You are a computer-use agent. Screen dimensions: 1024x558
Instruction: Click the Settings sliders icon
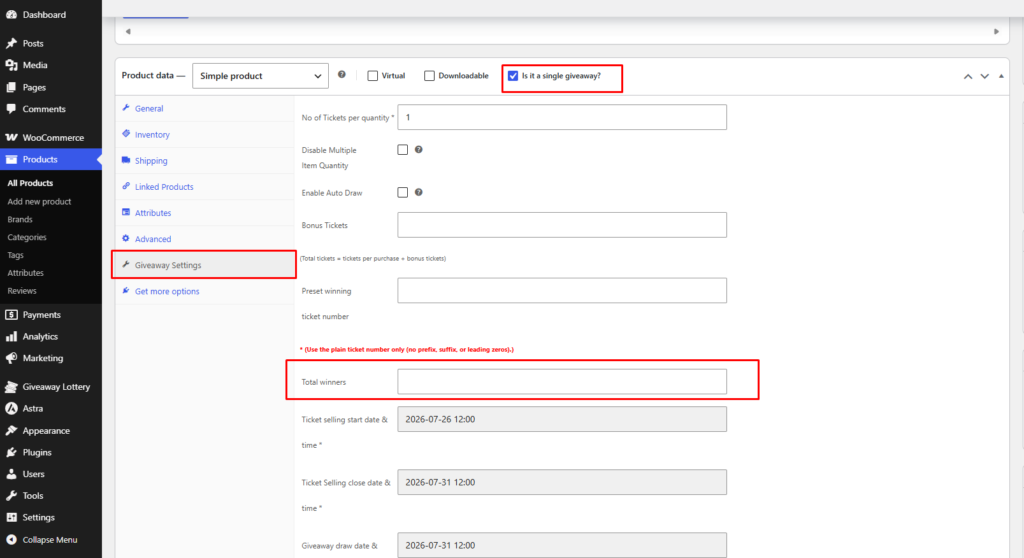point(11,517)
